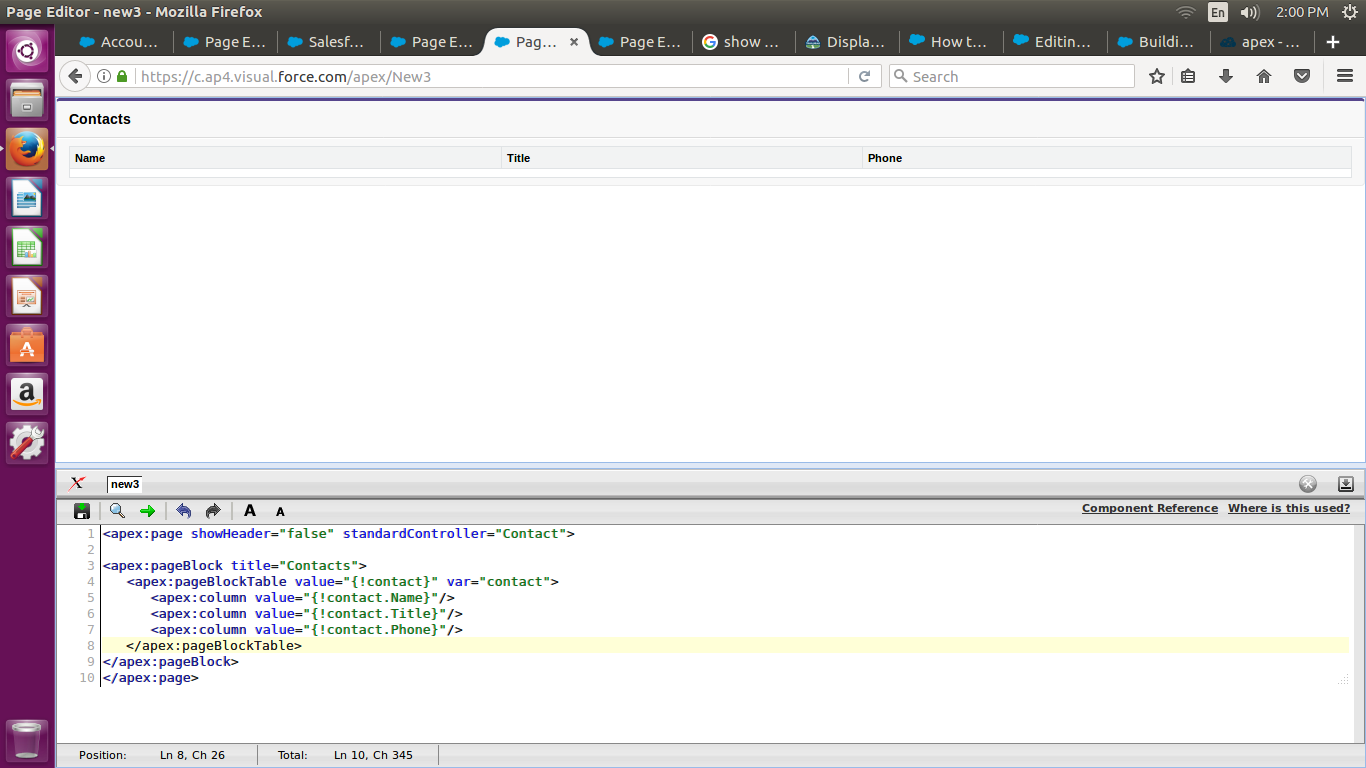Screen dimensions: 1366x768
Task: Redo the edit using the forward arrow
Action: click(x=212, y=511)
